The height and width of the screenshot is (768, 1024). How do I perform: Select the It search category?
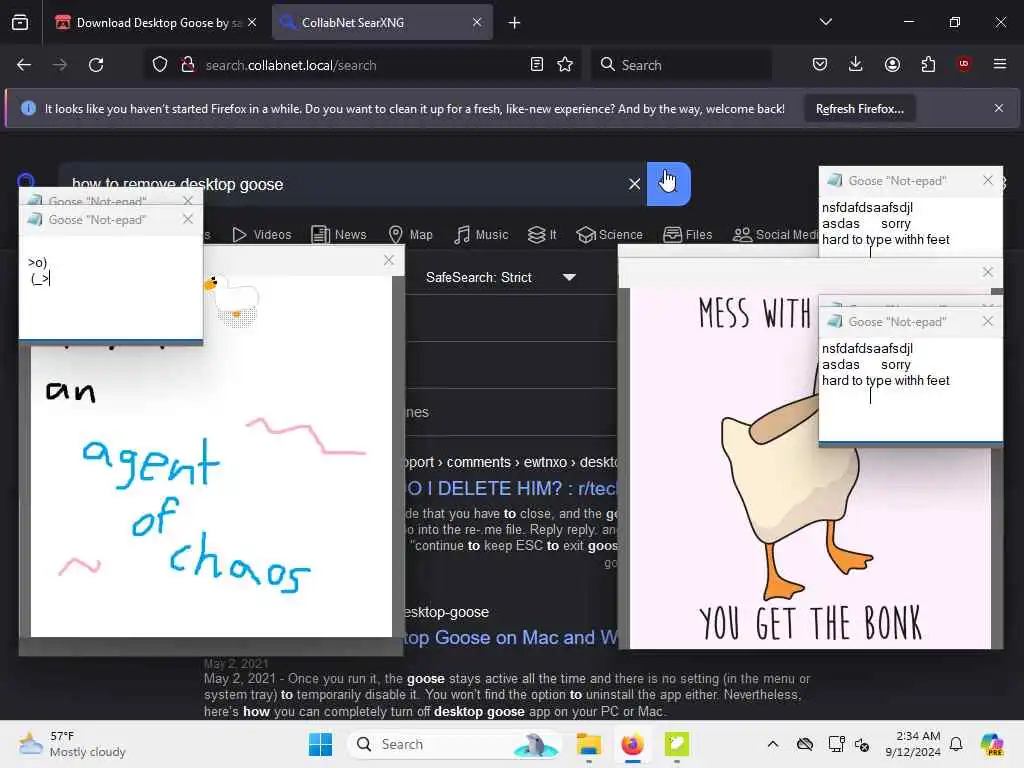pos(542,234)
